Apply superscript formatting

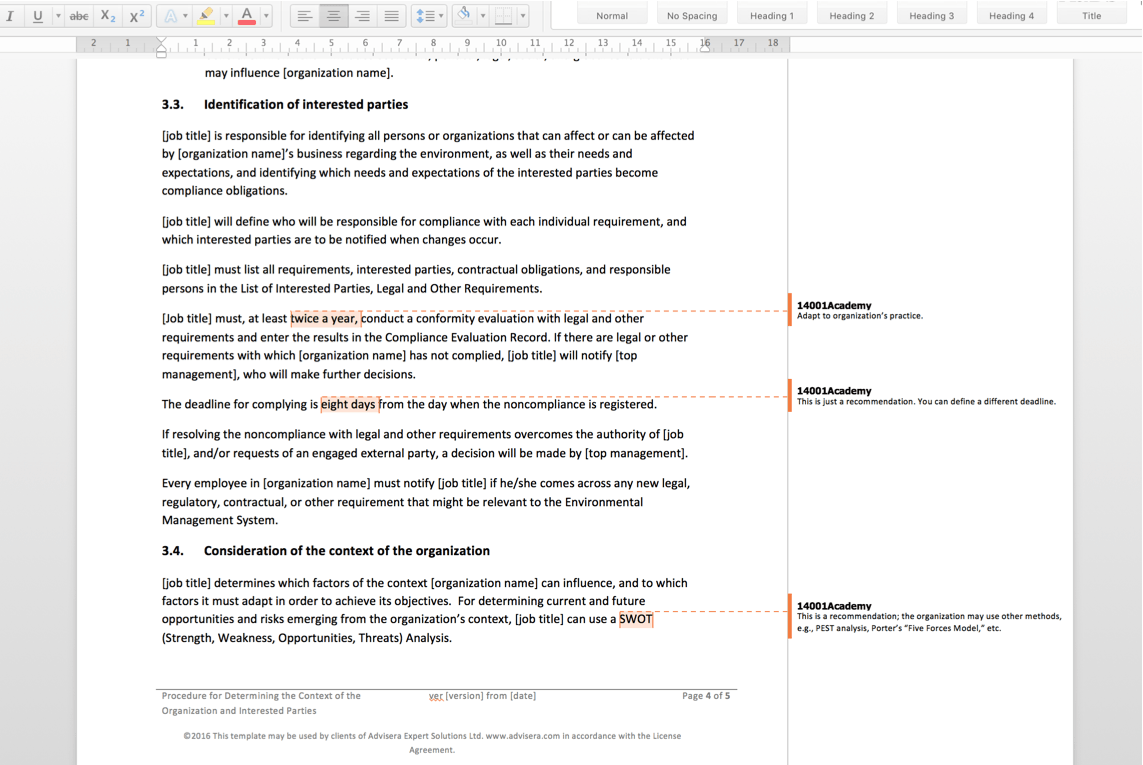(137, 16)
